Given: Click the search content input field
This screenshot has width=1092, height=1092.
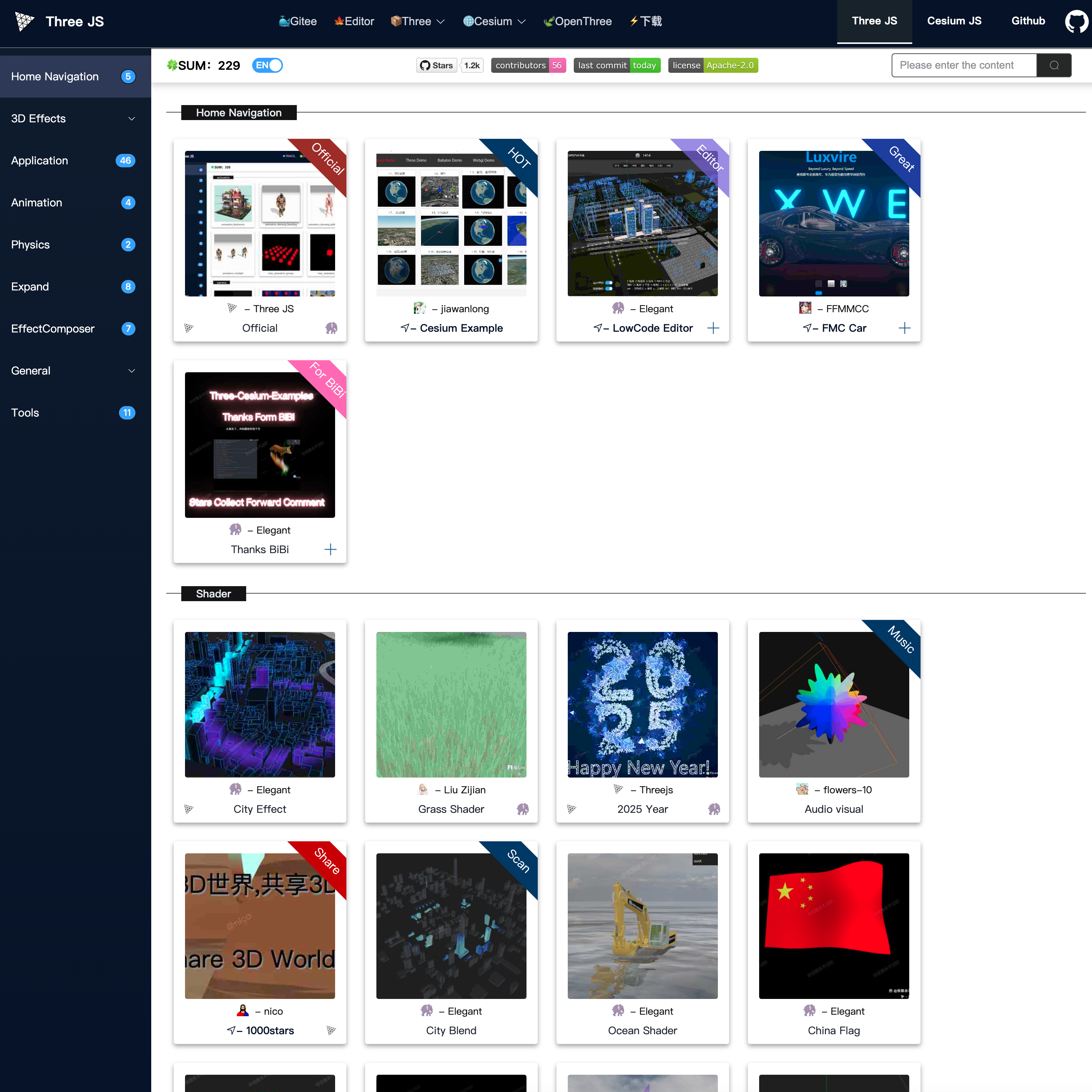Looking at the screenshot, I should (x=964, y=65).
